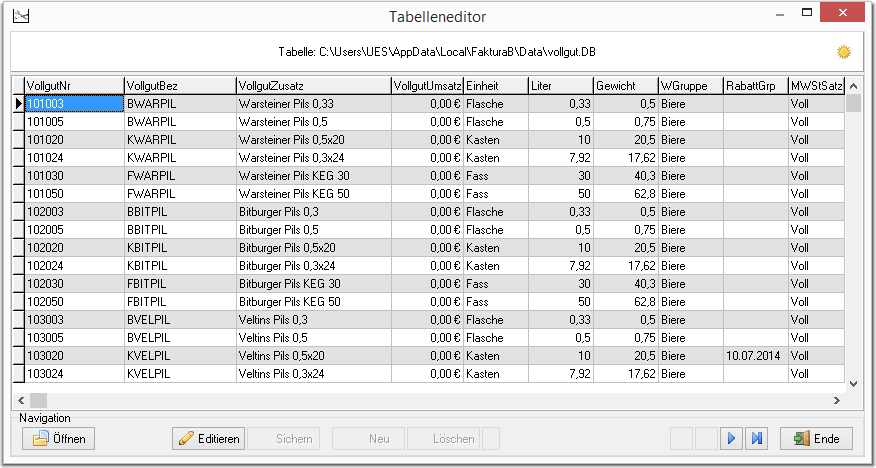Click cell Bitburger Pils KEG 30
This screenshot has width=876, height=468.
314,284
